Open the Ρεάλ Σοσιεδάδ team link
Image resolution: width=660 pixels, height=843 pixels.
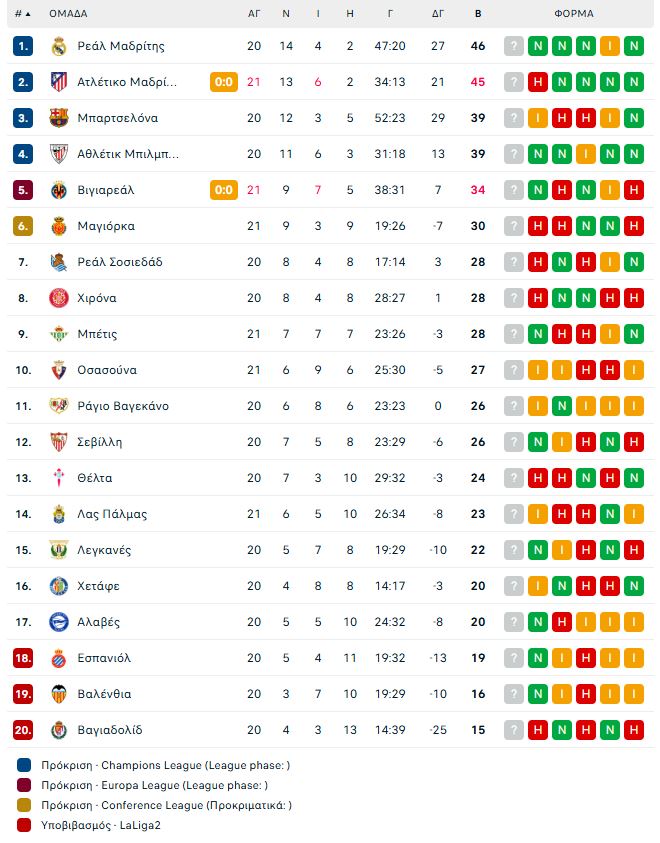pos(120,262)
